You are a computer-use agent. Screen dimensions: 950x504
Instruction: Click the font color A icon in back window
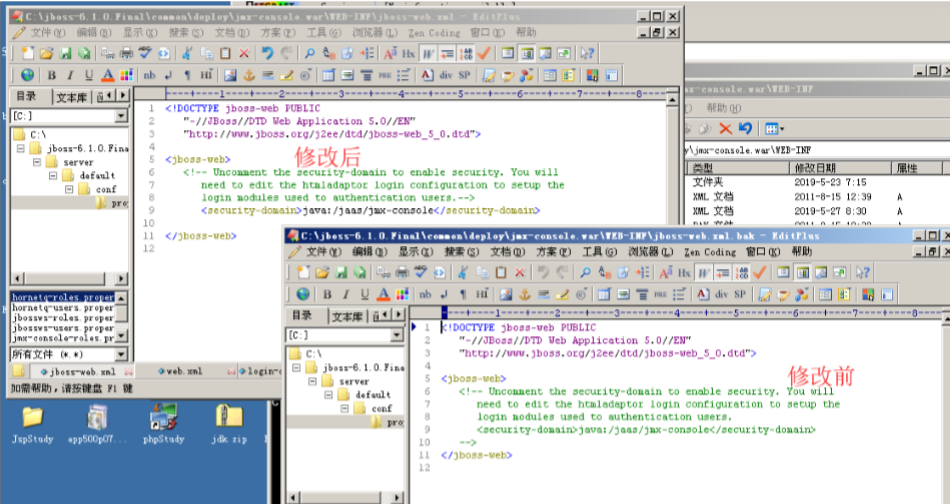(x=107, y=75)
